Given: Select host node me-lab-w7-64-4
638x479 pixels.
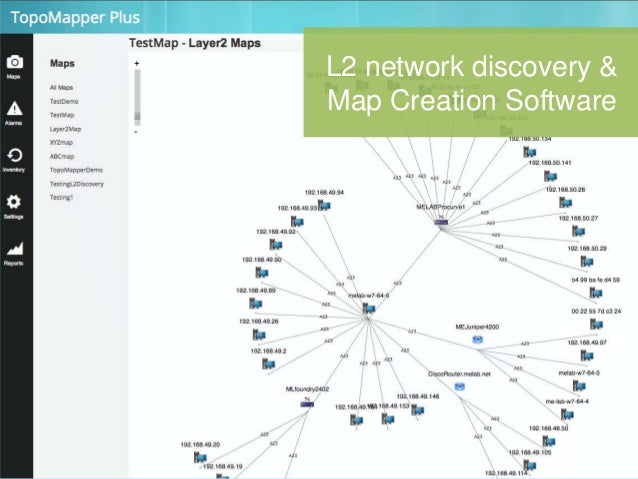Looking at the screenshot, I should coord(567,415).
